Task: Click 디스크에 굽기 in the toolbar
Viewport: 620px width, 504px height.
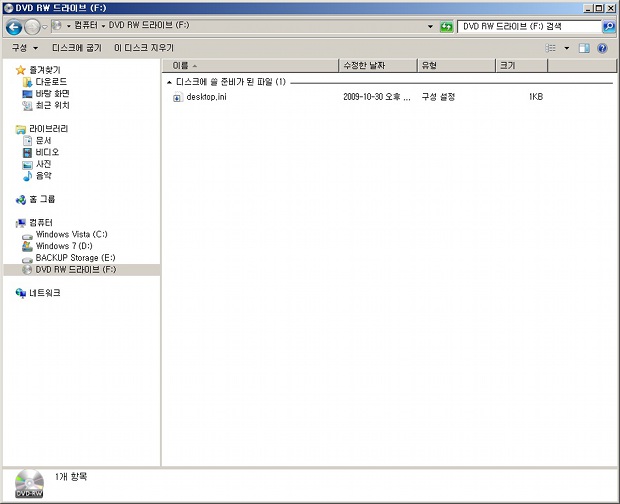Action: (x=77, y=48)
